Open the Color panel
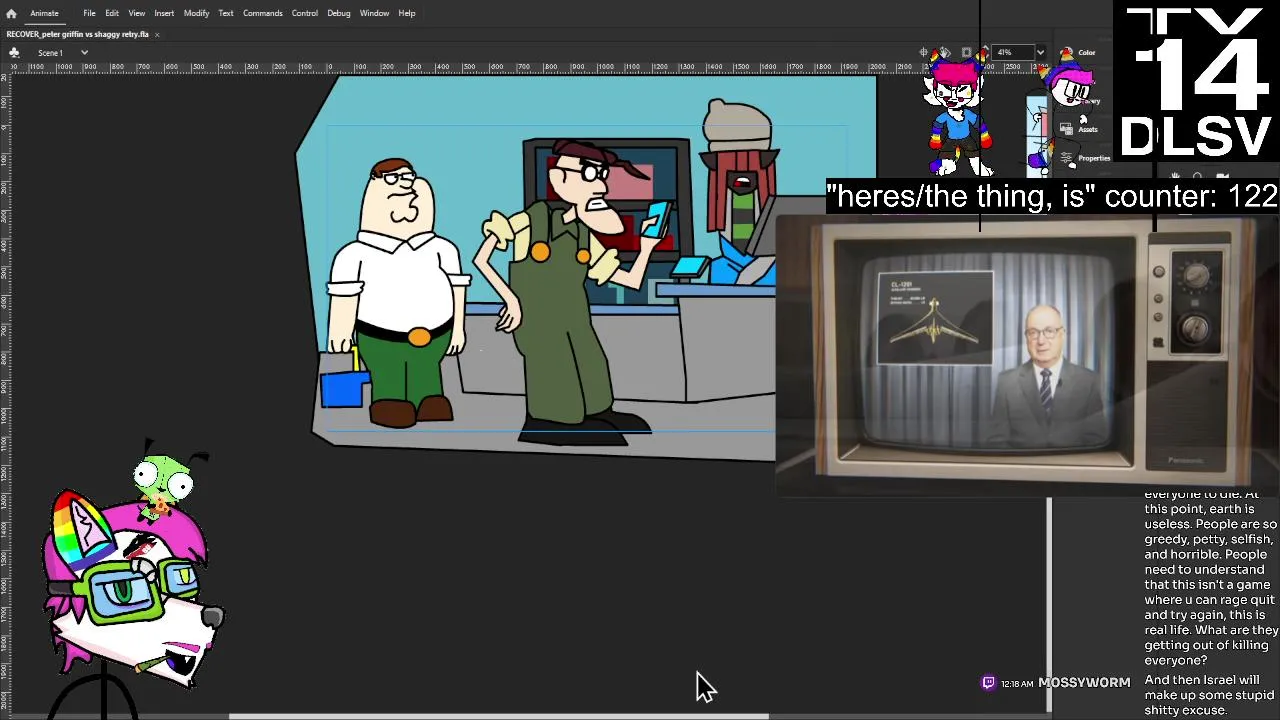1280x720 pixels. [1078, 52]
